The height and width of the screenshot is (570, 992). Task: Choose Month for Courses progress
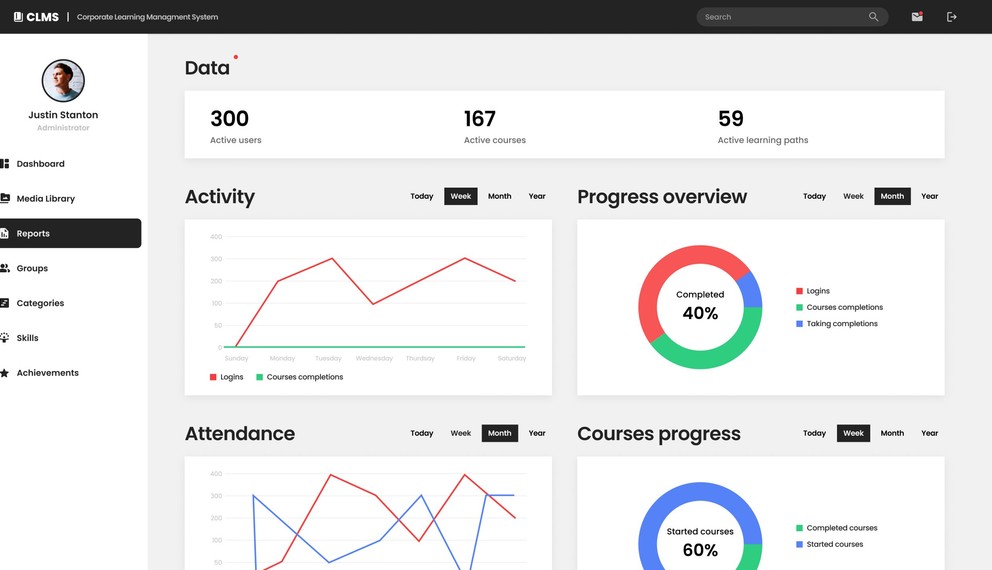[x=892, y=433]
